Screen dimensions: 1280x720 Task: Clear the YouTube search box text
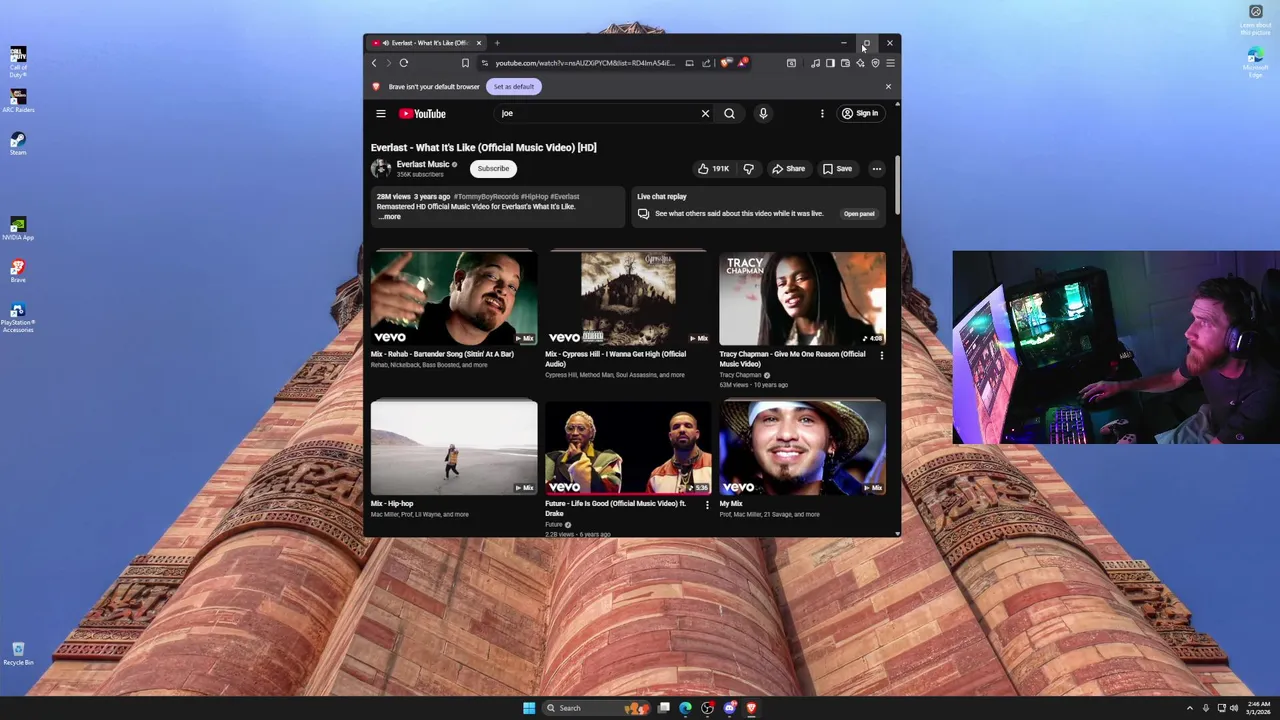coord(705,114)
